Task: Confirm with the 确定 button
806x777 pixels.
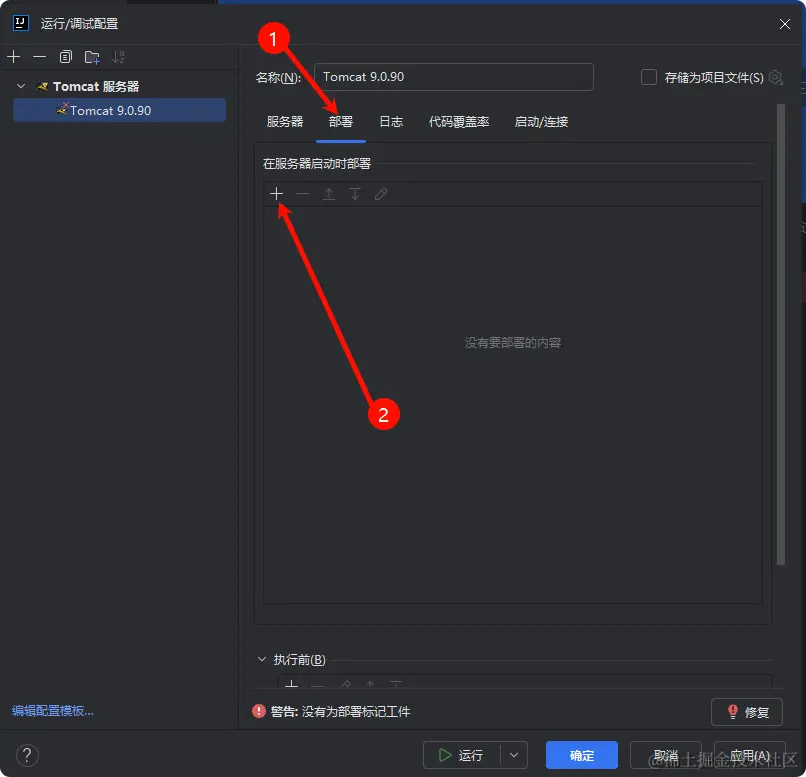Action: 582,755
